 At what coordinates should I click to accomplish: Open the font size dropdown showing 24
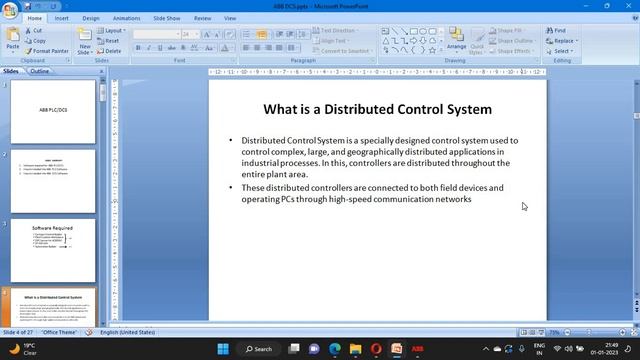(190, 35)
